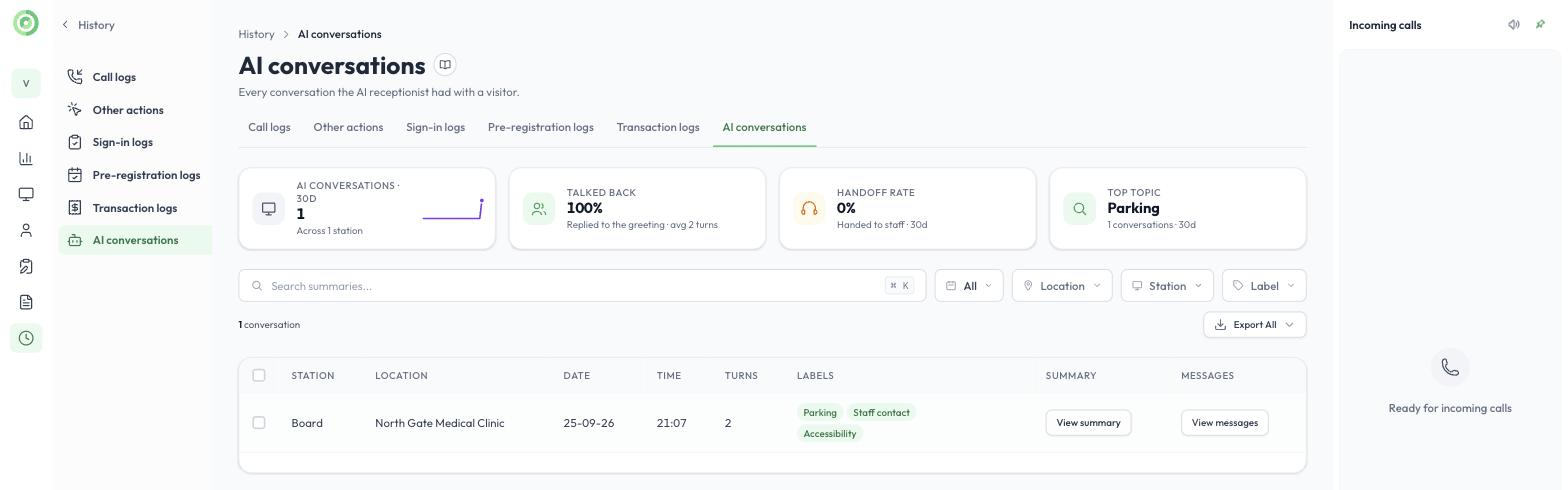Click the Search summaries input field

582,286
